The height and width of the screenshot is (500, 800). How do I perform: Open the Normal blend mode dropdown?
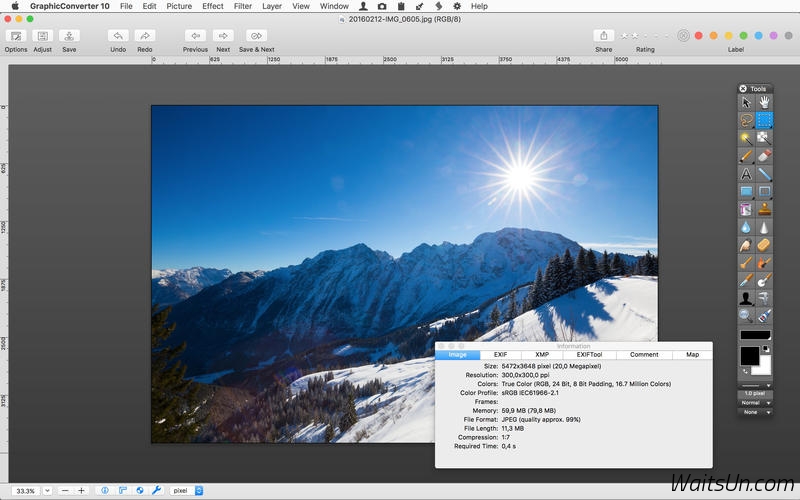point(755,403)
